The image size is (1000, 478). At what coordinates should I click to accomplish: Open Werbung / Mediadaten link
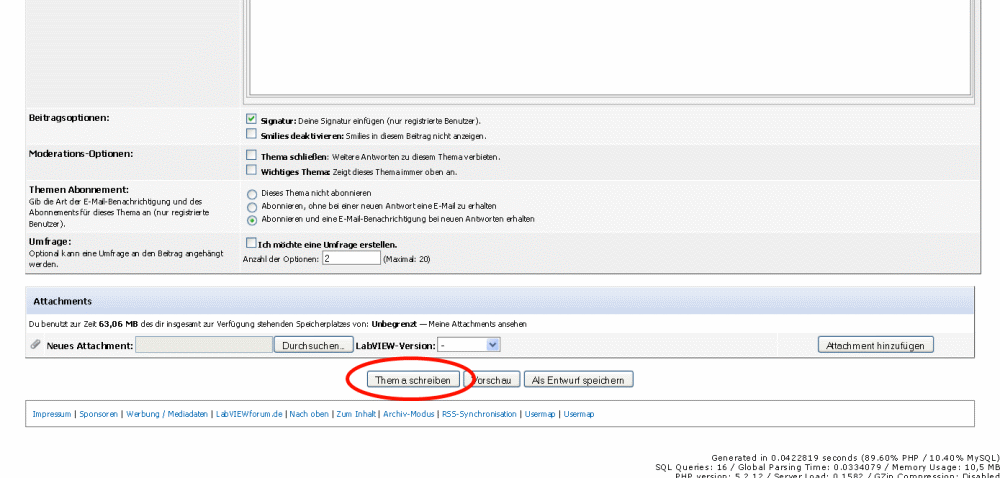tap(167, 414)
